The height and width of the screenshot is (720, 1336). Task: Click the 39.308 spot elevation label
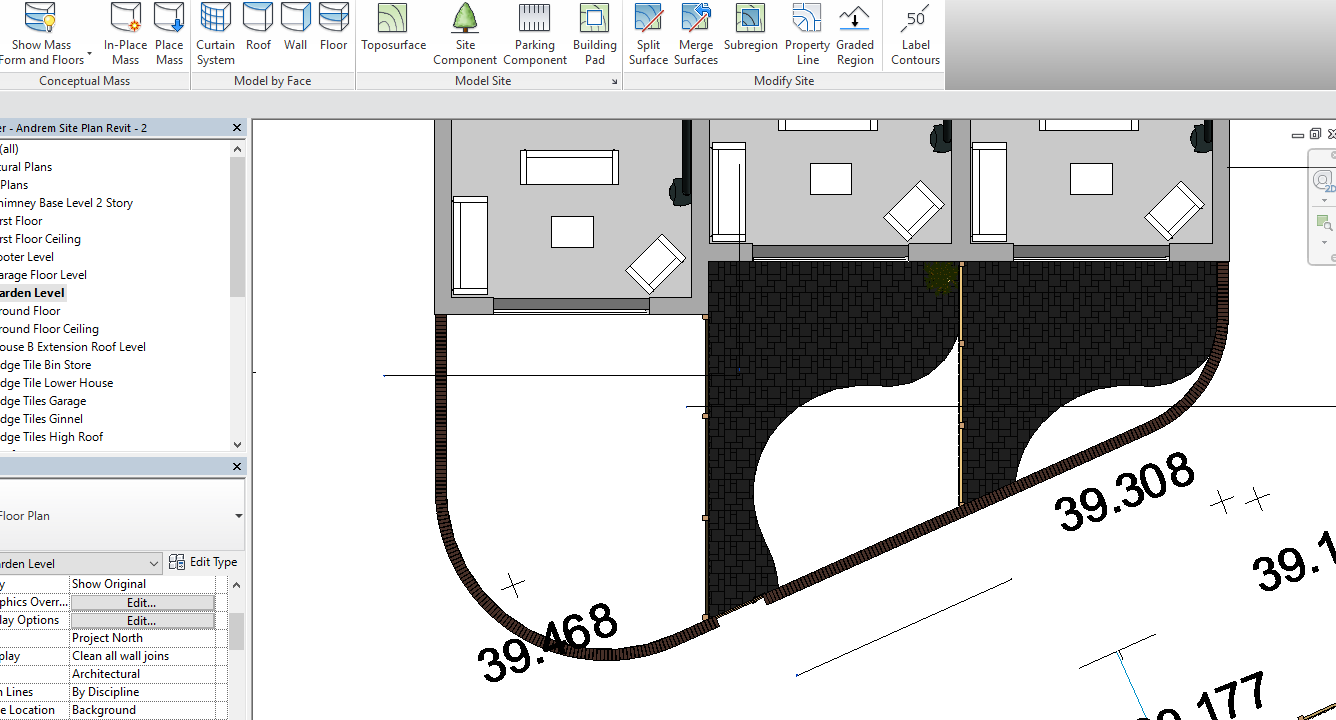(1125, 492)
